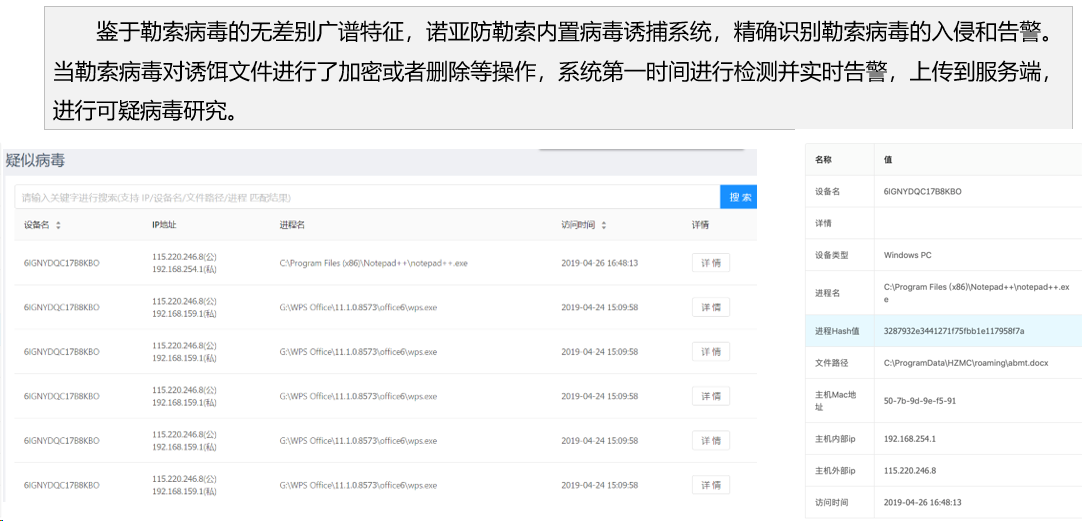
Task: Sort by 访问时间 using its sort arrows
Action: (604, 225)
